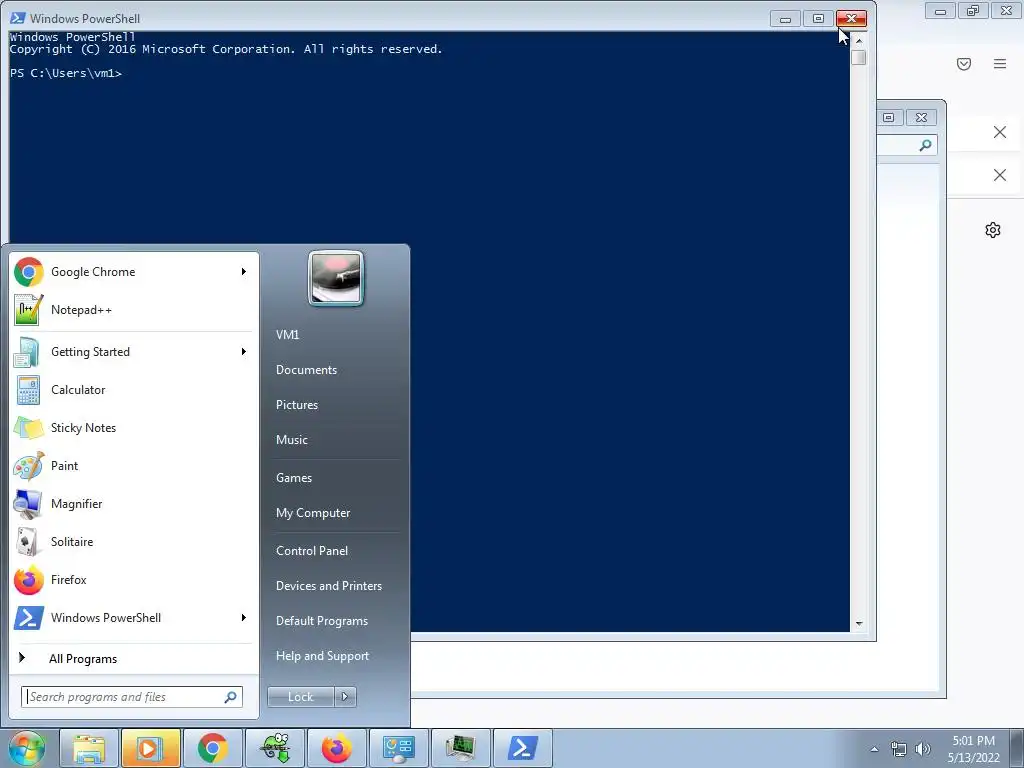Screen dimensions: 1024x768
Task: Open the device monitor taskbar icon
Action: (x=460, y=748)
